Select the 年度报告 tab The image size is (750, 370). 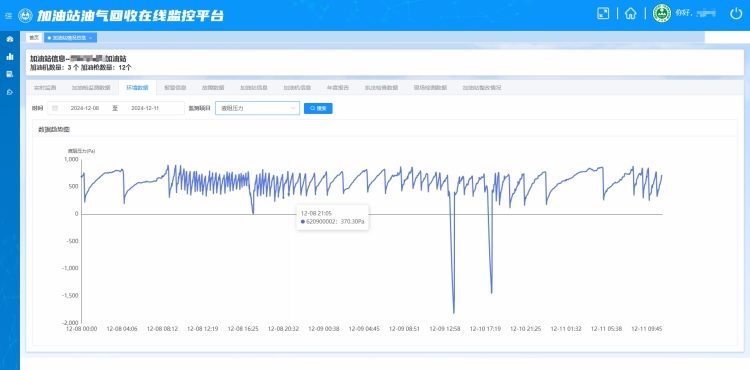tap(338, 88)
